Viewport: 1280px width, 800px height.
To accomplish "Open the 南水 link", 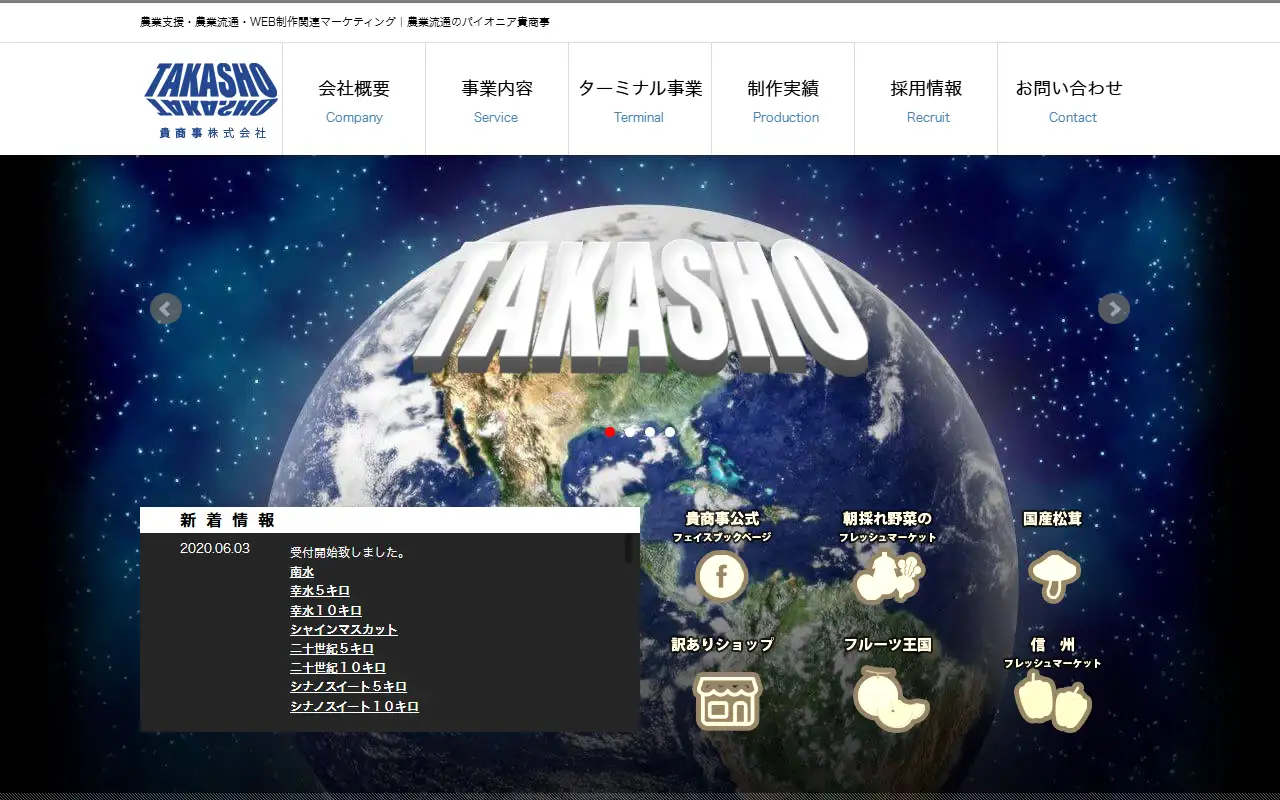I will (x=302, y=572).
